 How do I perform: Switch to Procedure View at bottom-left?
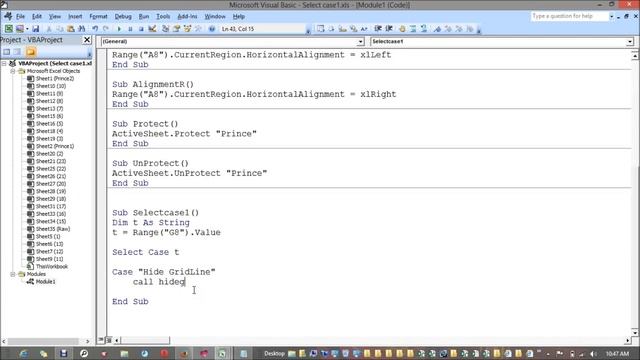click(101, 340)
